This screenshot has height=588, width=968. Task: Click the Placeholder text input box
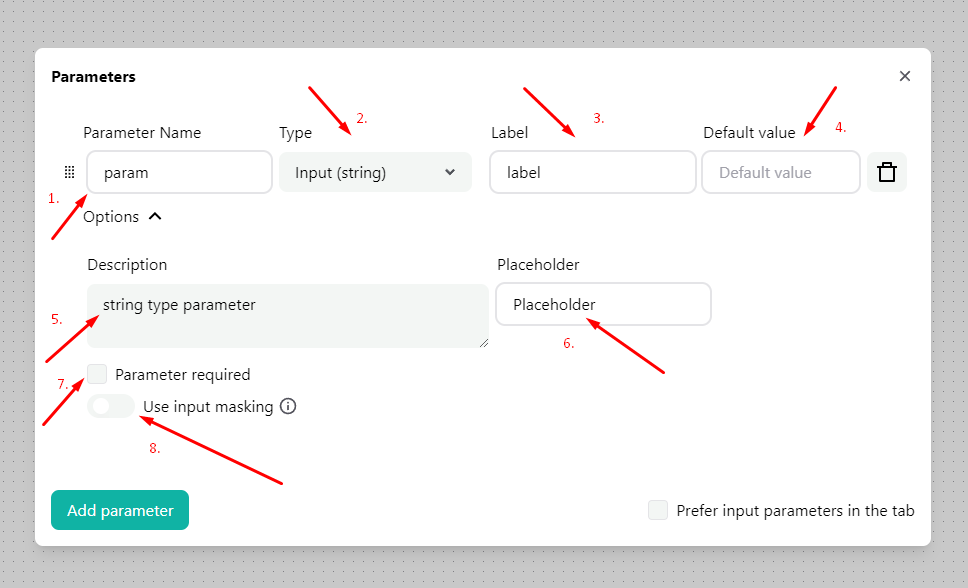coord(603,304)
